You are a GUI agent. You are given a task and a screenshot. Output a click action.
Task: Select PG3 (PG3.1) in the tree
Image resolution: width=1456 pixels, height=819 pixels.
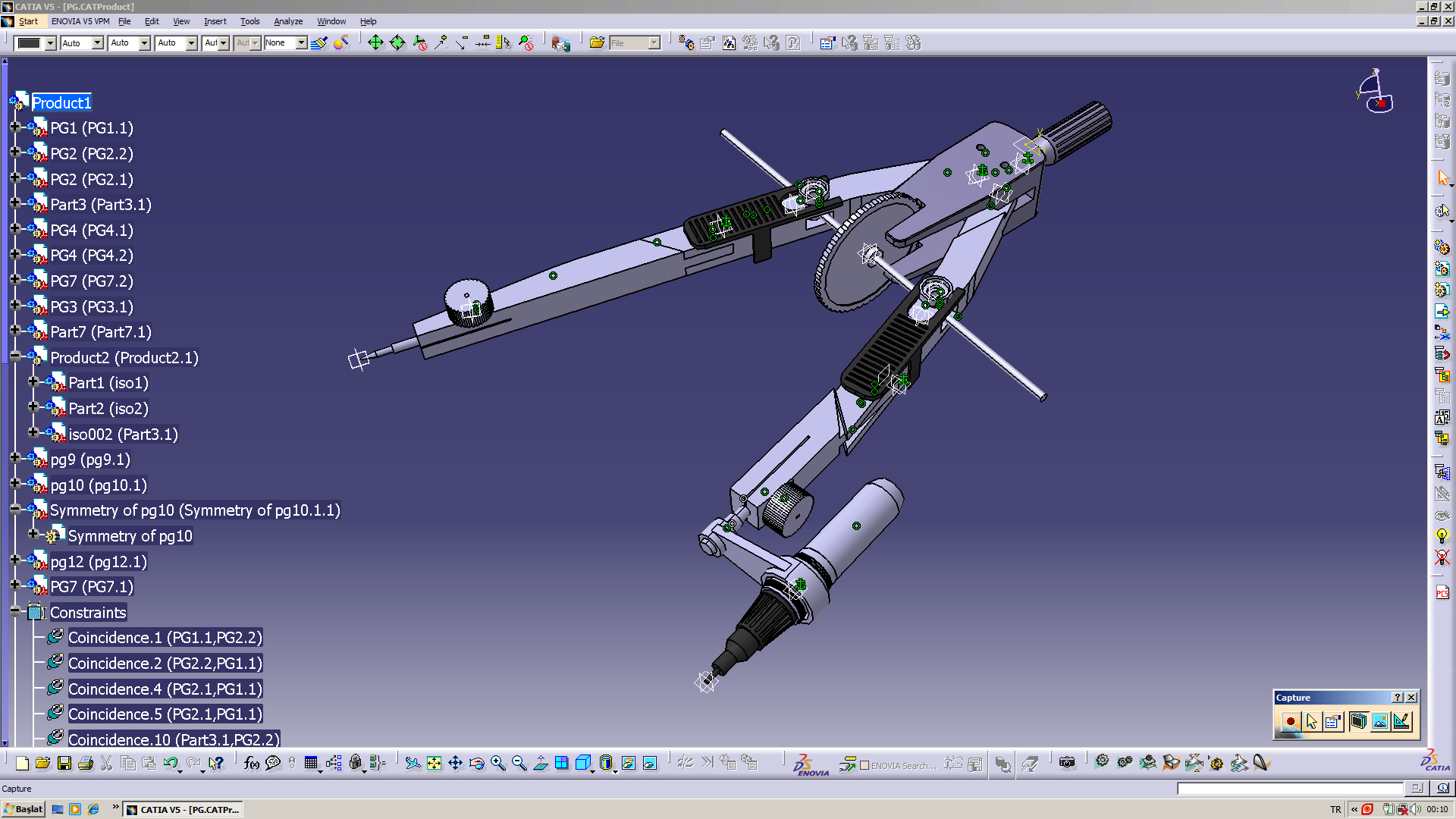point(92,306)
